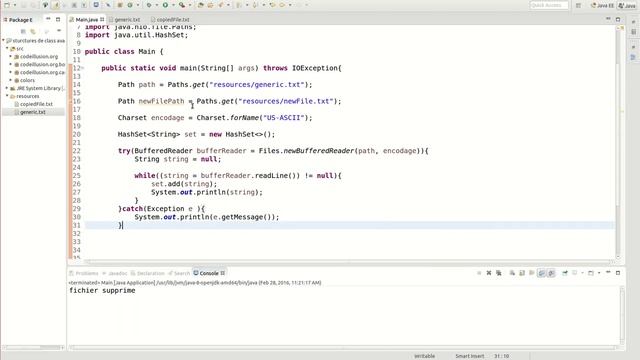Select the resources folder in tree

click(x=27, y=96)
